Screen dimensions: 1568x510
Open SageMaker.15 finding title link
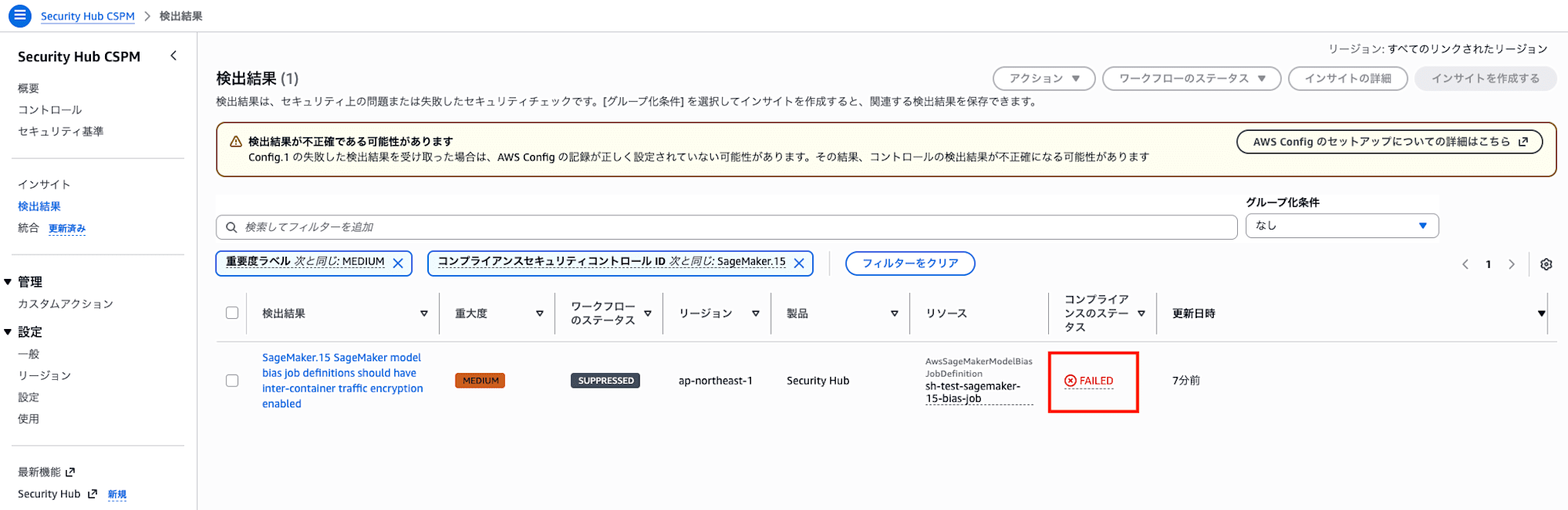click(x=343, y=381)
